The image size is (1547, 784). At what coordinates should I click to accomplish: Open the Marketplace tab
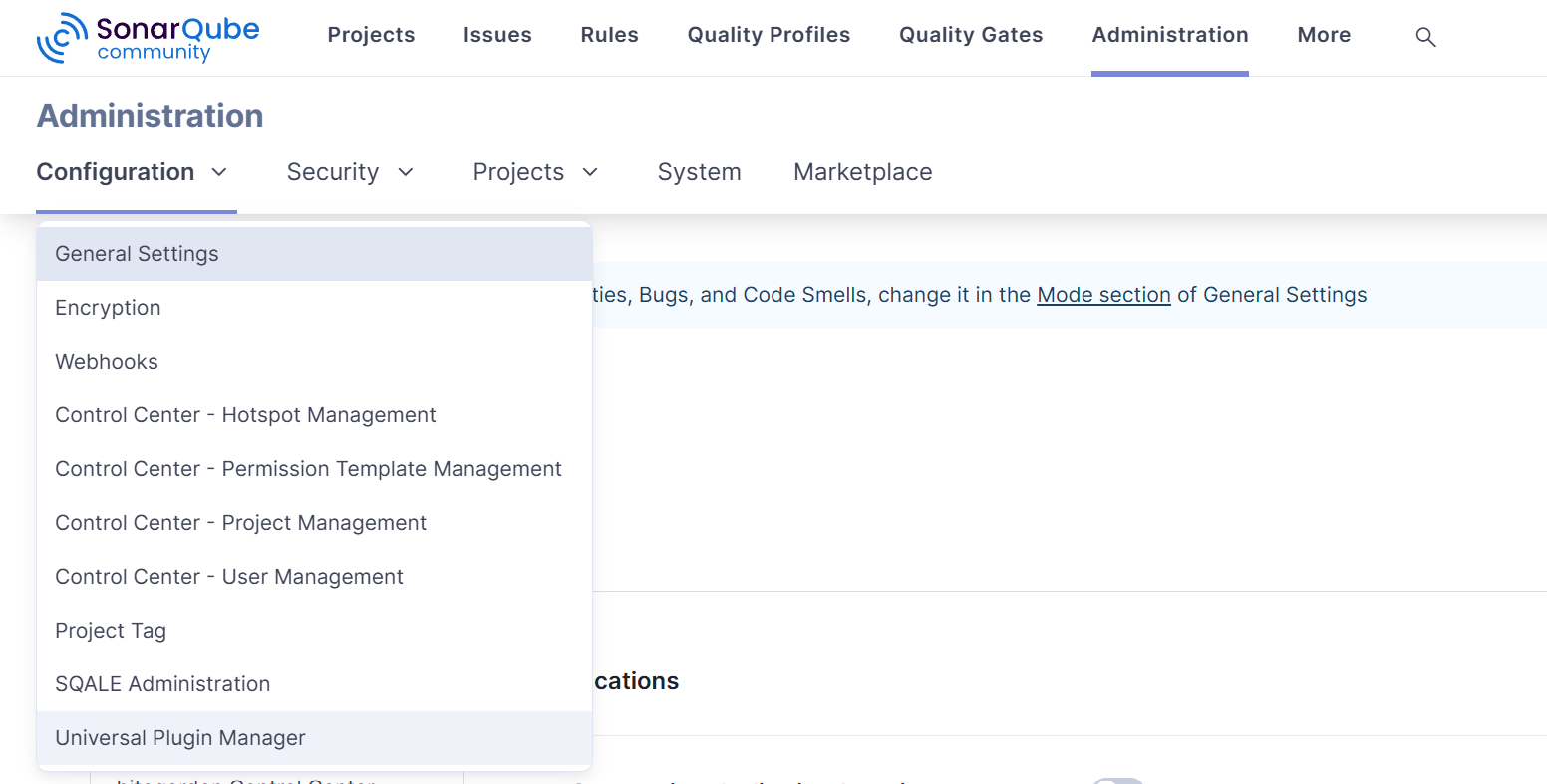(x=862, y=172)
